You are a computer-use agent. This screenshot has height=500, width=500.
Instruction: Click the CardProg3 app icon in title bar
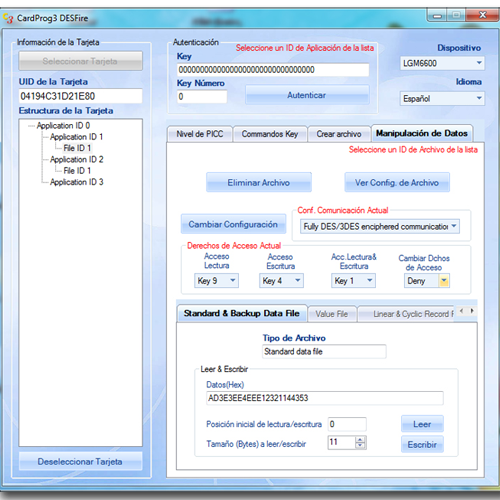8,18
